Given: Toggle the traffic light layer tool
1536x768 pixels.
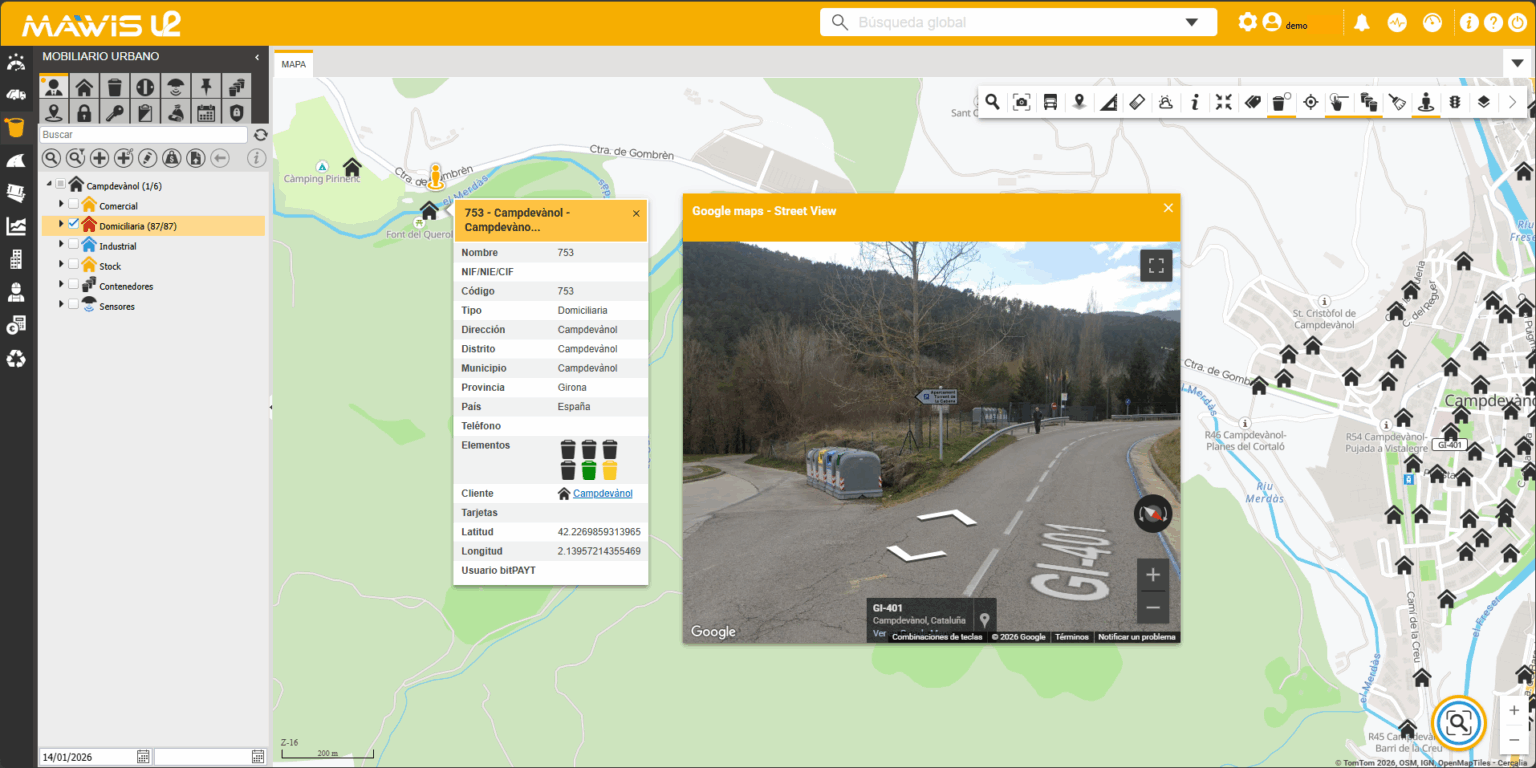Looking at the screenshot, I should (x=1455, y=102).
